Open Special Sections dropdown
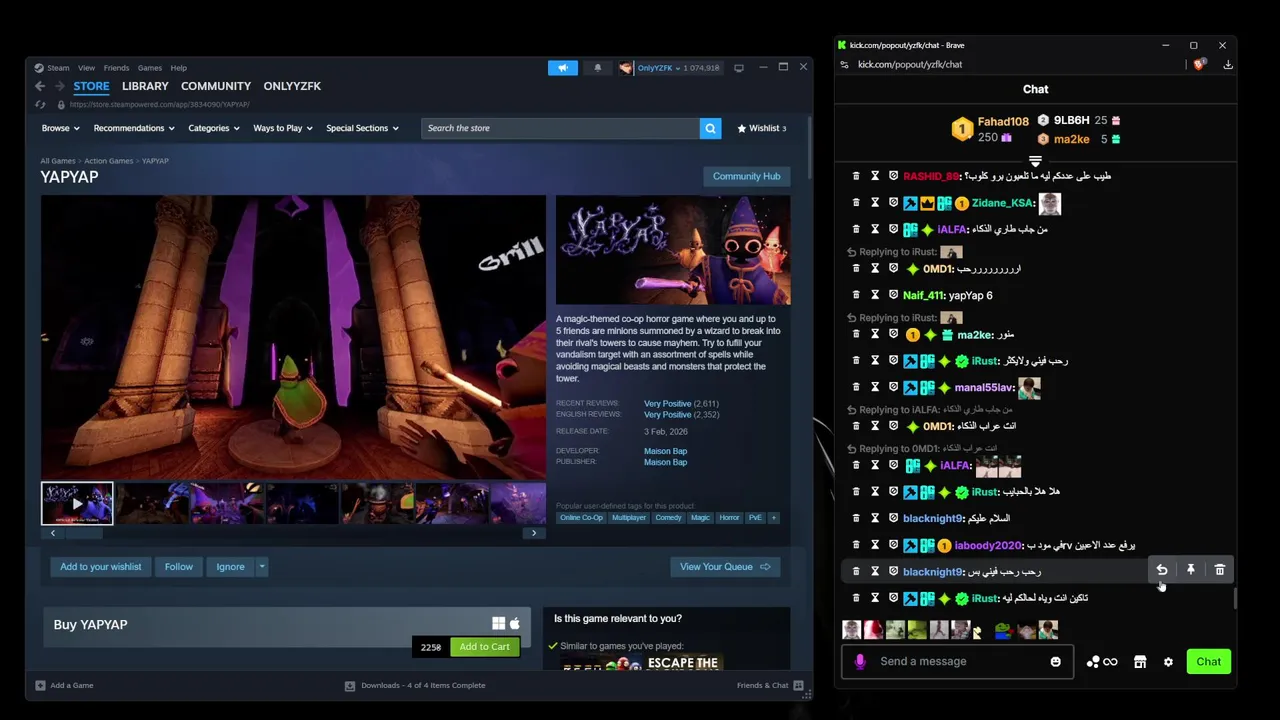1280x720 pixels. point(362,128)
